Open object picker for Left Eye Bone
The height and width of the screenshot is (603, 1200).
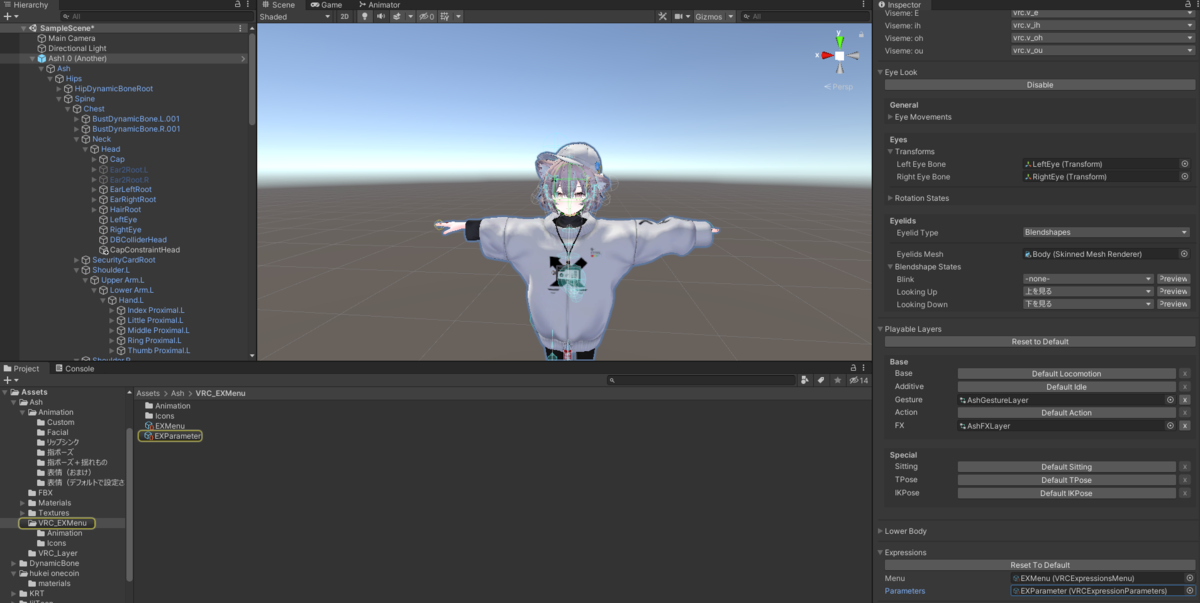coord(1184,164)
